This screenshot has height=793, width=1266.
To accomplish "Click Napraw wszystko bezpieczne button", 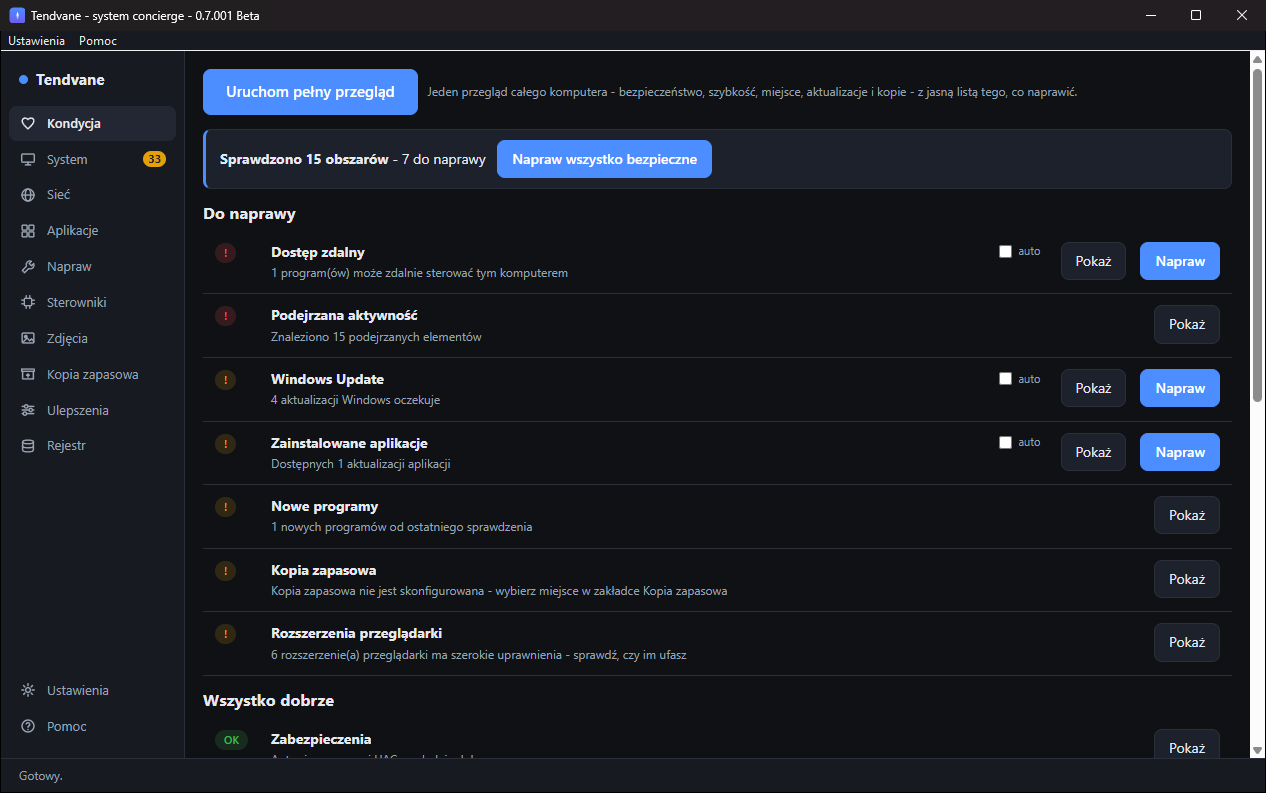I will point(604,159).
